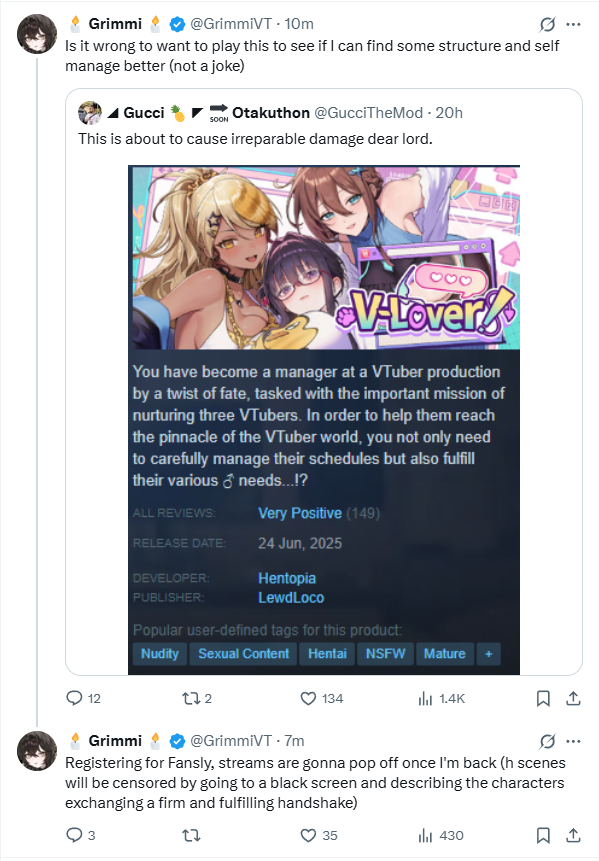Click Grok icon on the Fansly tweet
Viewport: 599px width, 861px height.
point(547,741)
